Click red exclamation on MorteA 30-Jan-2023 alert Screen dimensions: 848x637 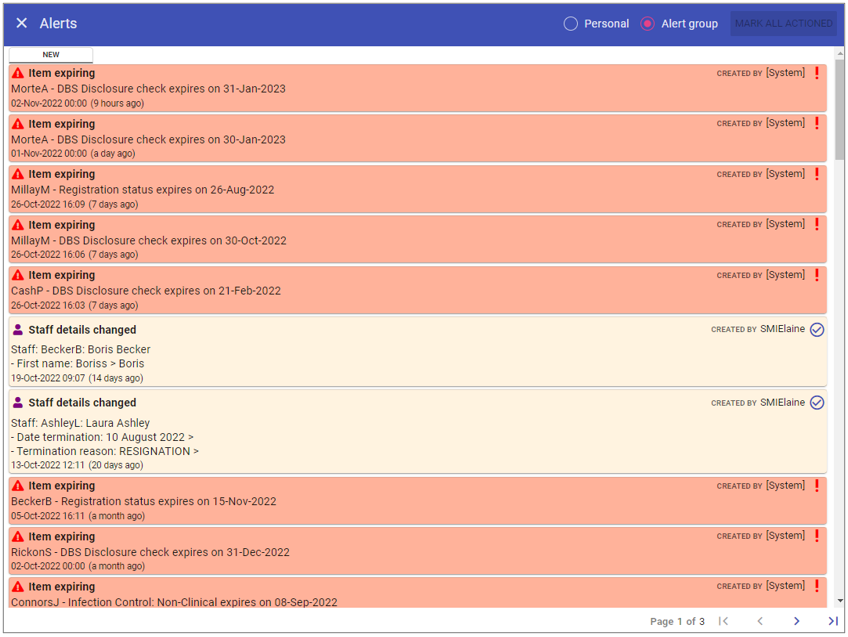point(817,124)
